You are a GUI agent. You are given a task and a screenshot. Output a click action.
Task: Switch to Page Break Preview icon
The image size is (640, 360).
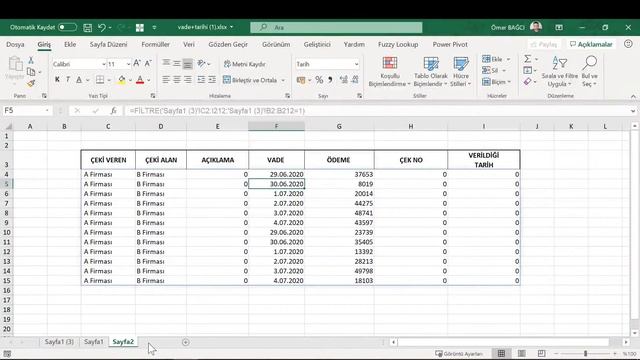[x=541, y=353]
